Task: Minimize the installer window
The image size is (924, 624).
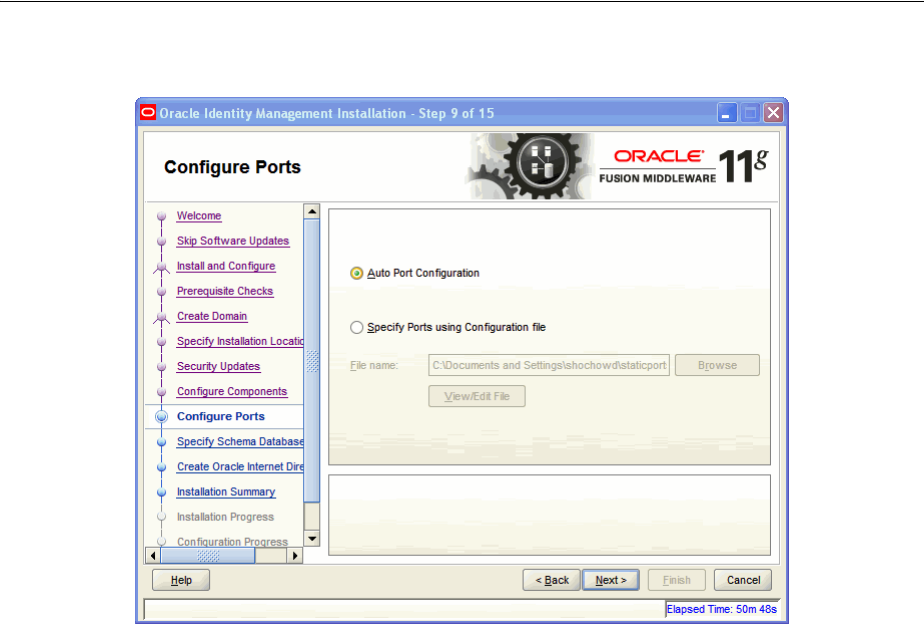Action: [x=727, y=113]
